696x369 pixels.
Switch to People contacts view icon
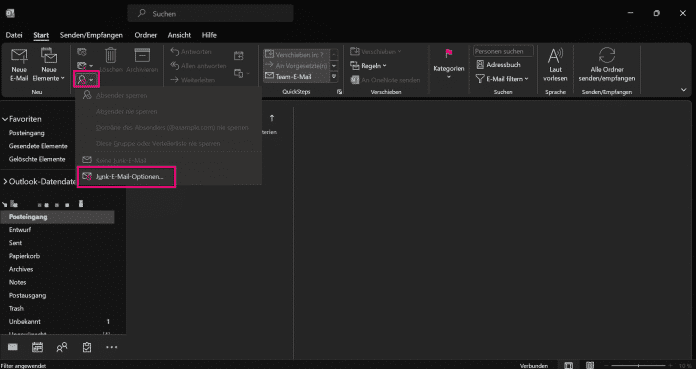62,347
